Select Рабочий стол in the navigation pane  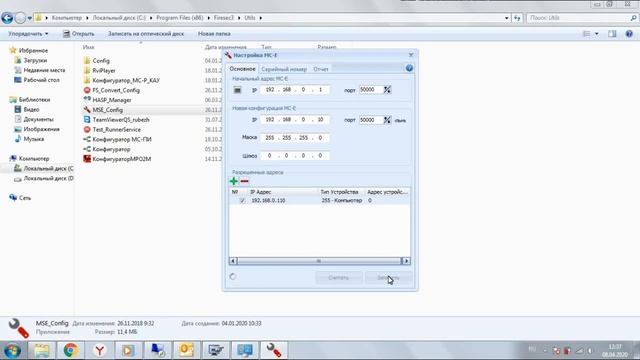pos(37,80)
